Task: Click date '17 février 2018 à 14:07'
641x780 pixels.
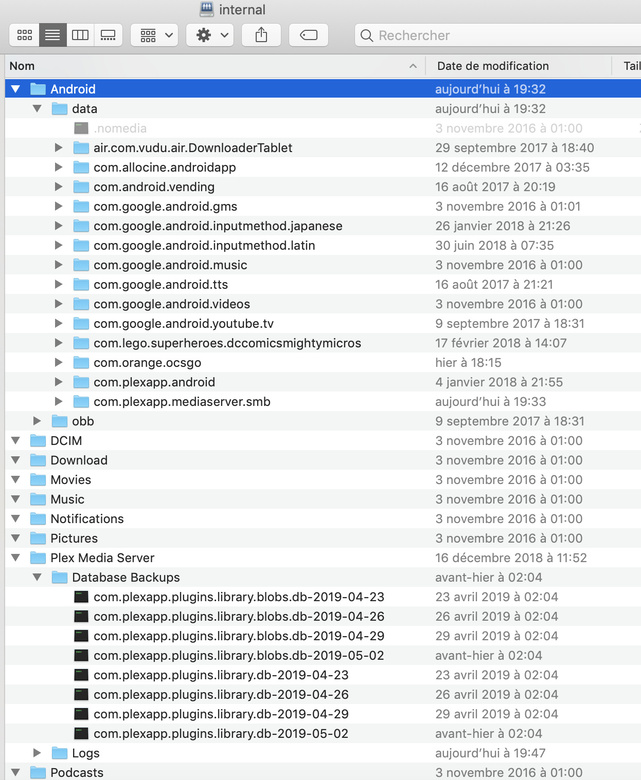Action: [501, 343]
